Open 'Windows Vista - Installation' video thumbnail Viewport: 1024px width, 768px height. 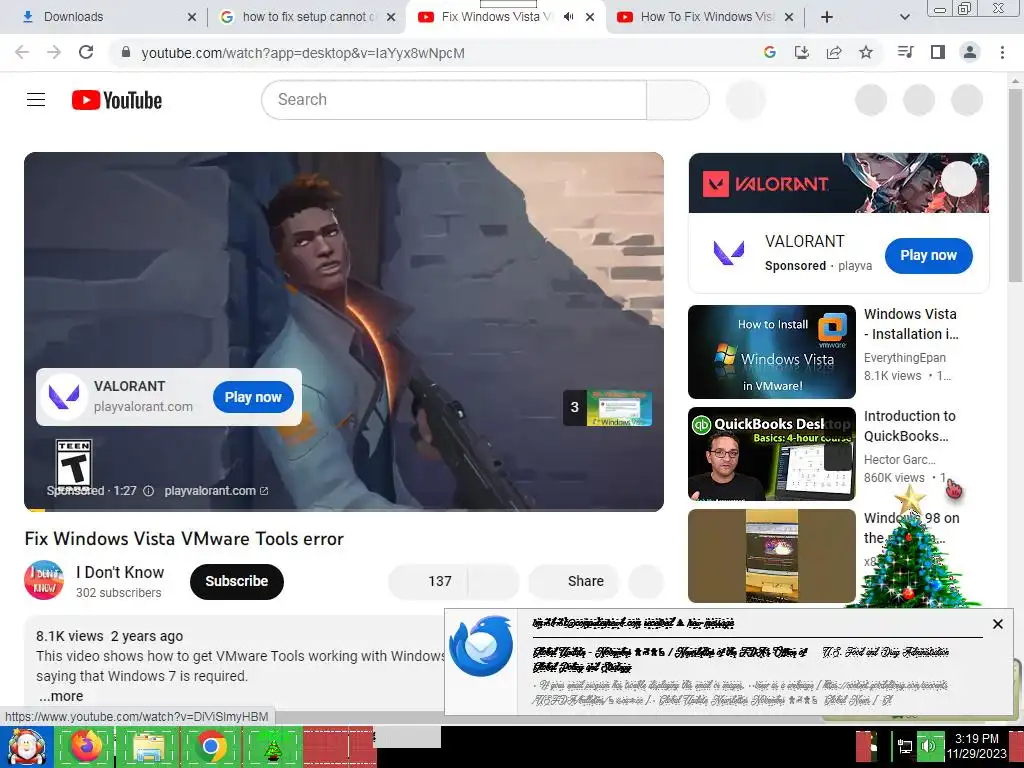coord(771,351)
